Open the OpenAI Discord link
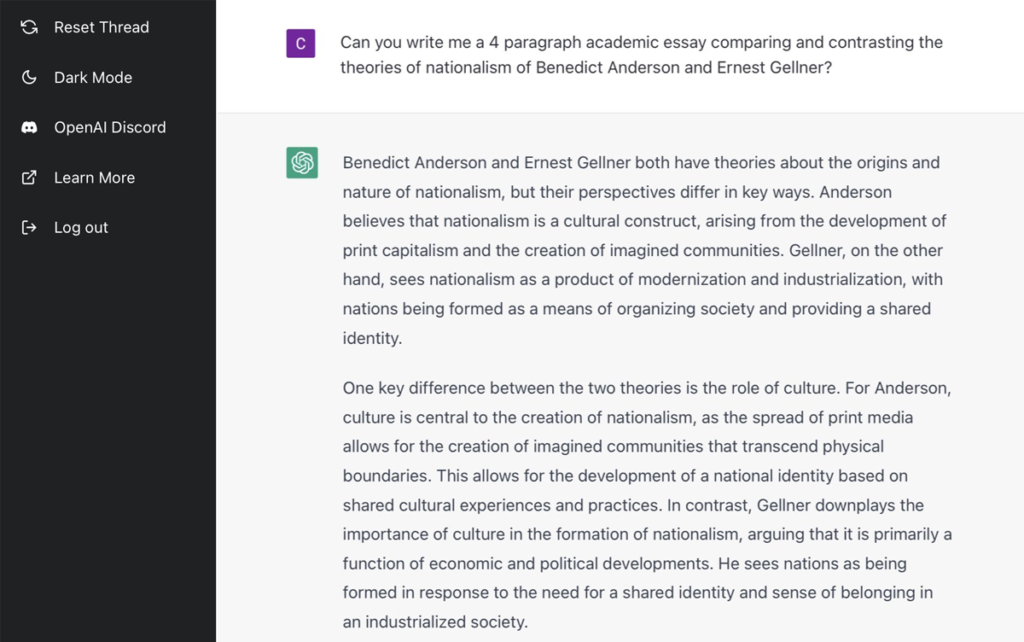 (110, 127)
